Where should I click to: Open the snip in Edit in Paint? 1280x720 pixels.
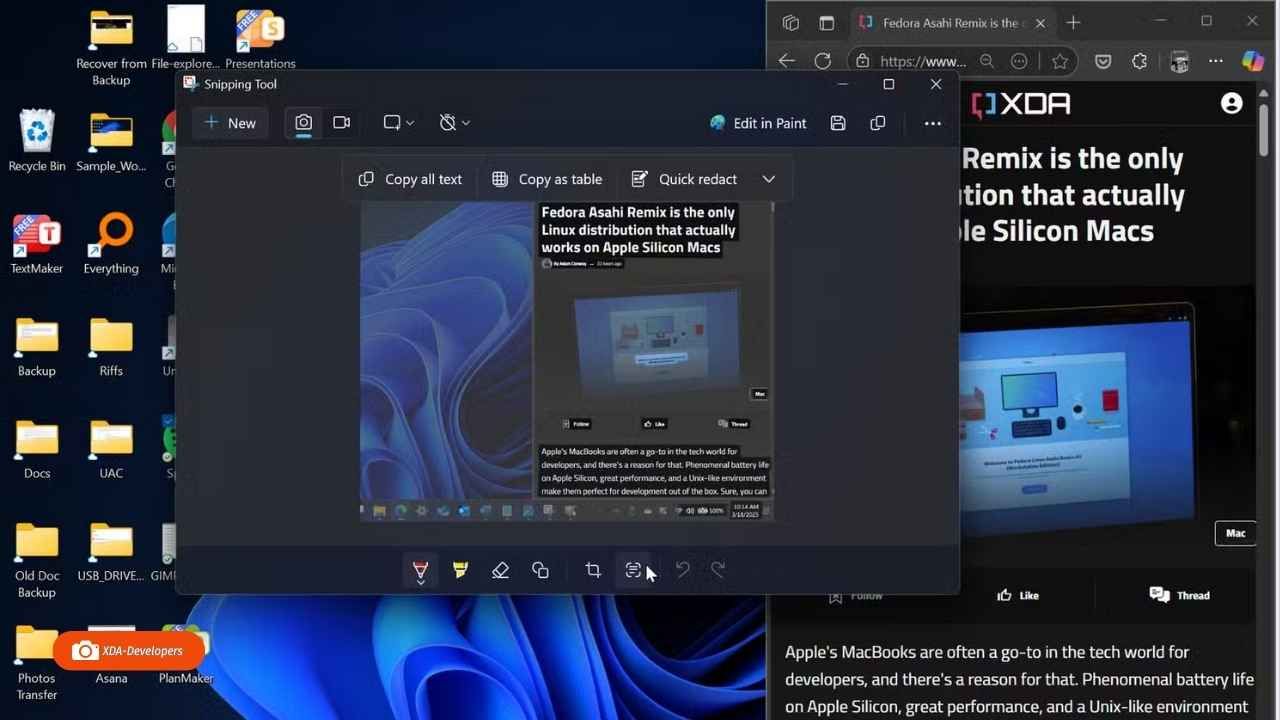coord(757,122)
